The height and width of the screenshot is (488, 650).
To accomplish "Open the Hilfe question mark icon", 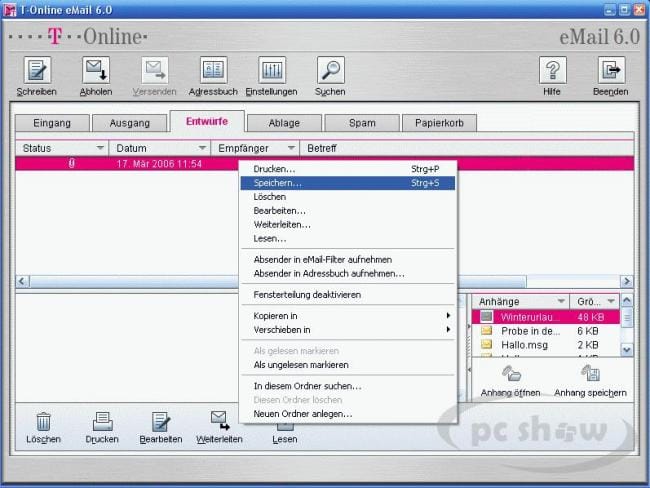I will (x=553, y=70).
